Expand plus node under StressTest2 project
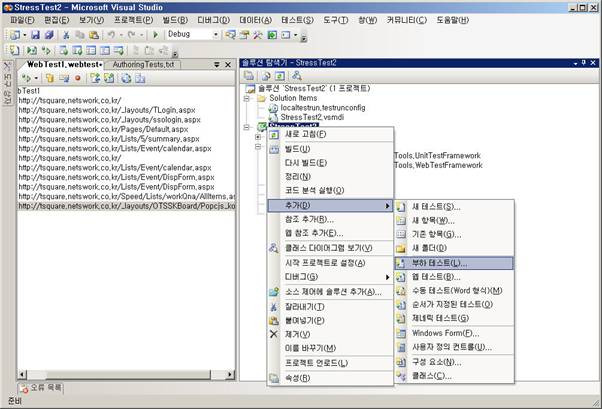 (258, 137)
